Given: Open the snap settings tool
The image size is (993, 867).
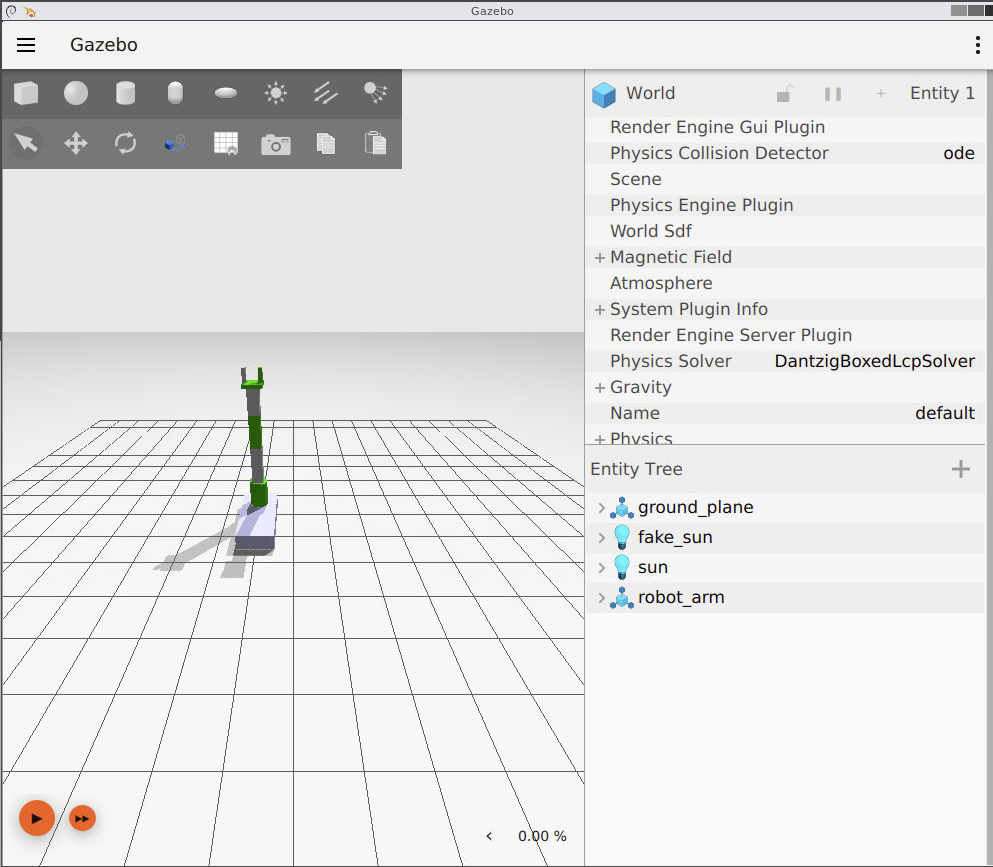Looking at the screenshot, I should coord(175,143).
